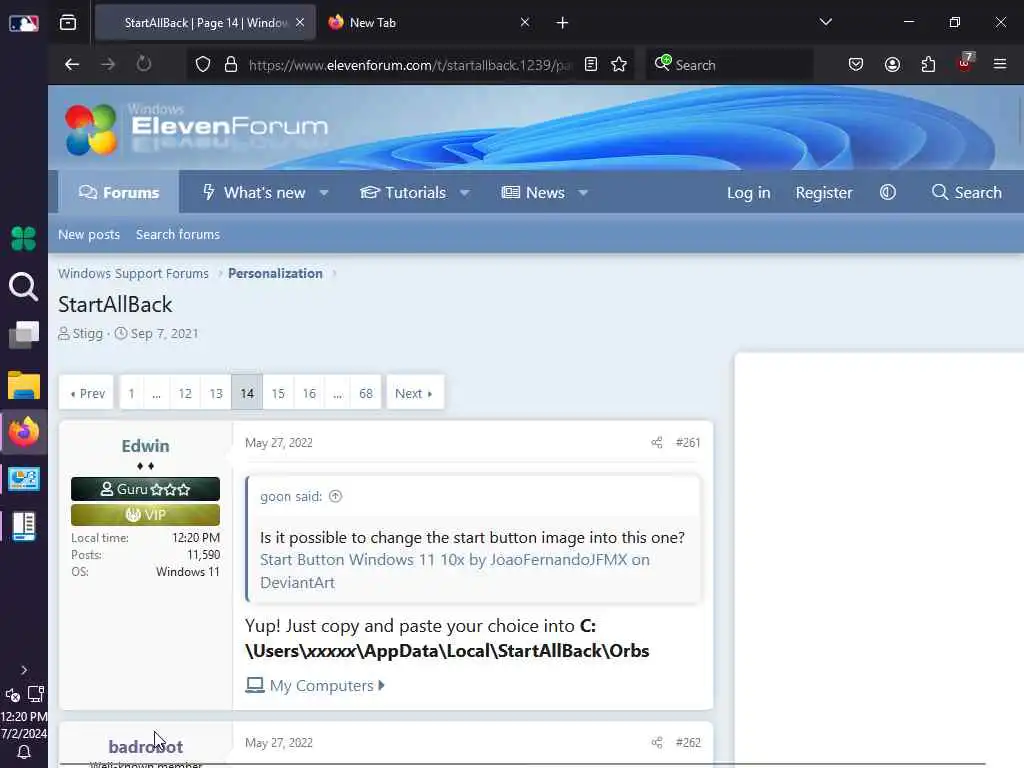Open taskbar search magnifier
1024x768 pixels.
[24, 287]
